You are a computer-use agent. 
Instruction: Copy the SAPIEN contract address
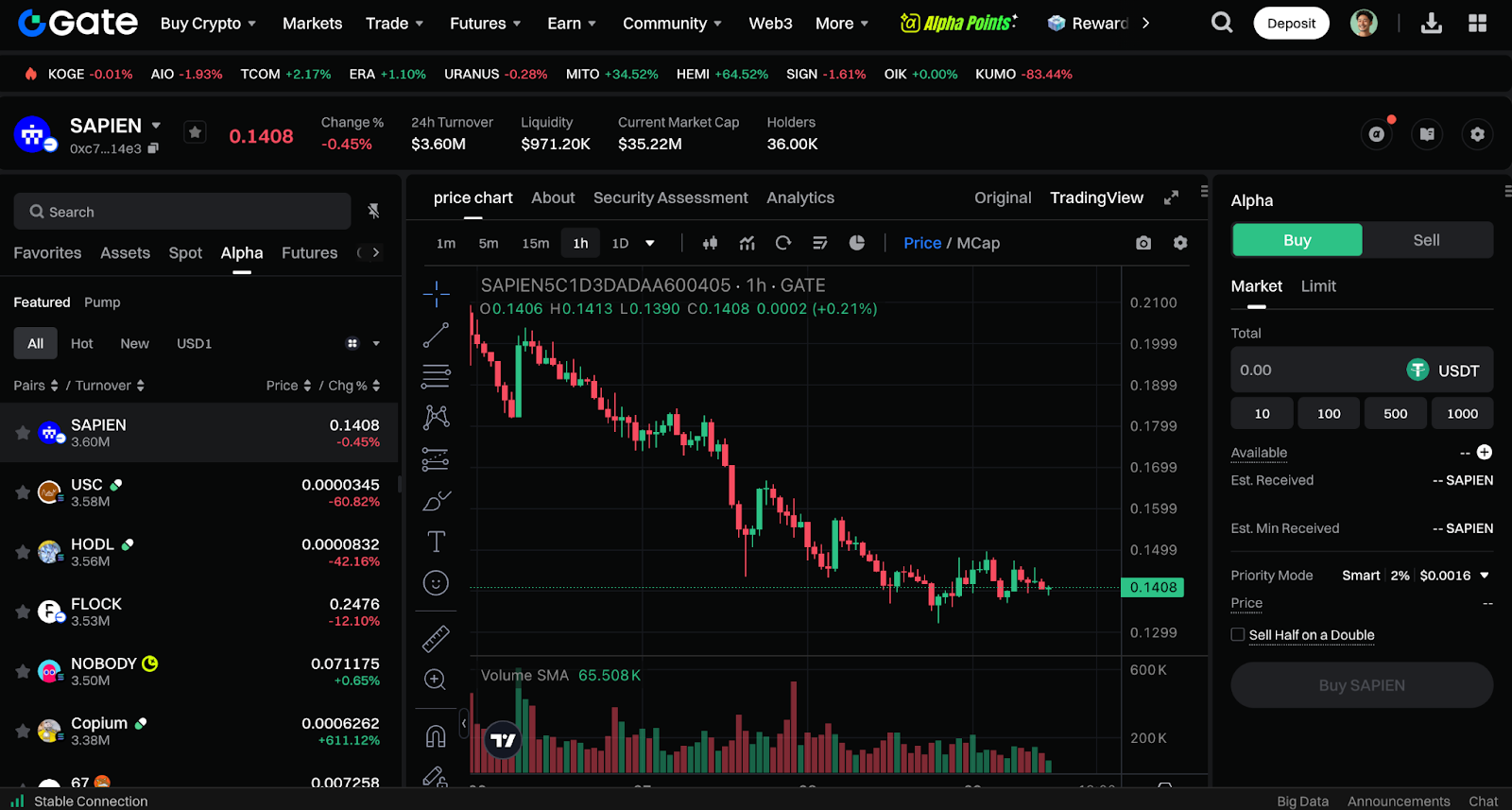[154, 148]
